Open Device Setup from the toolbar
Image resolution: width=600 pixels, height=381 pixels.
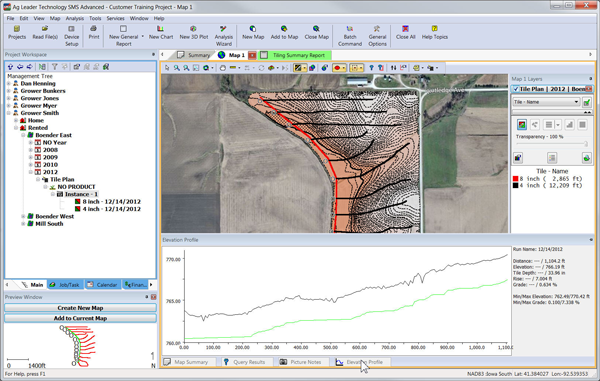(x=72, y=36)
